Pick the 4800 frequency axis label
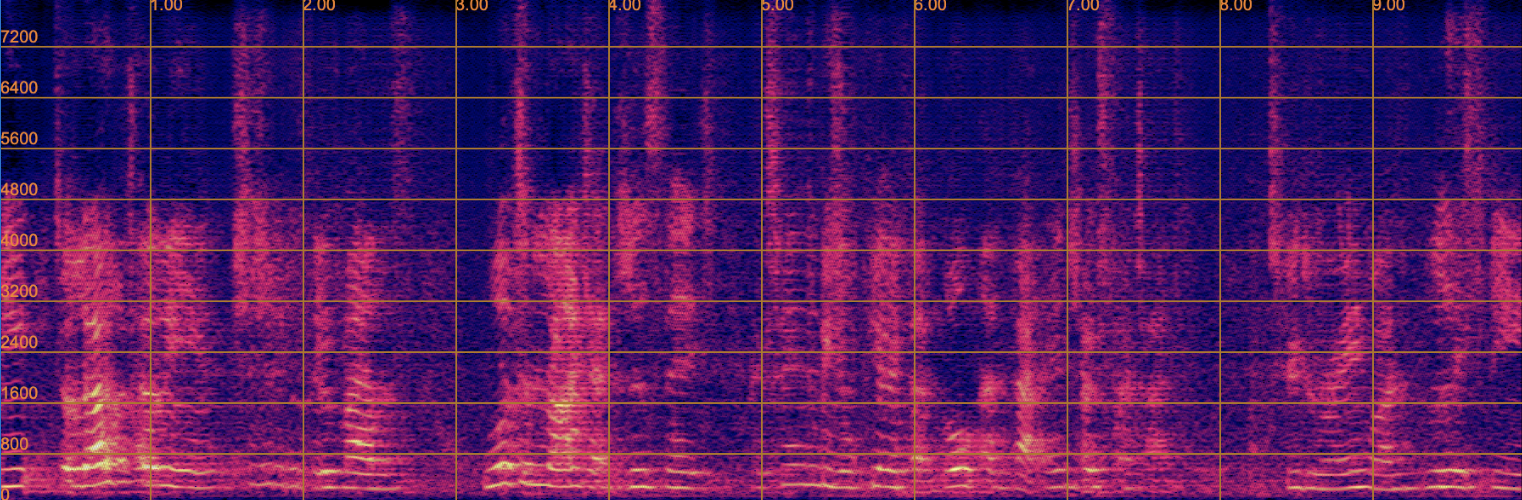Screen dimensions: 1522x500 tap(19, 189)
